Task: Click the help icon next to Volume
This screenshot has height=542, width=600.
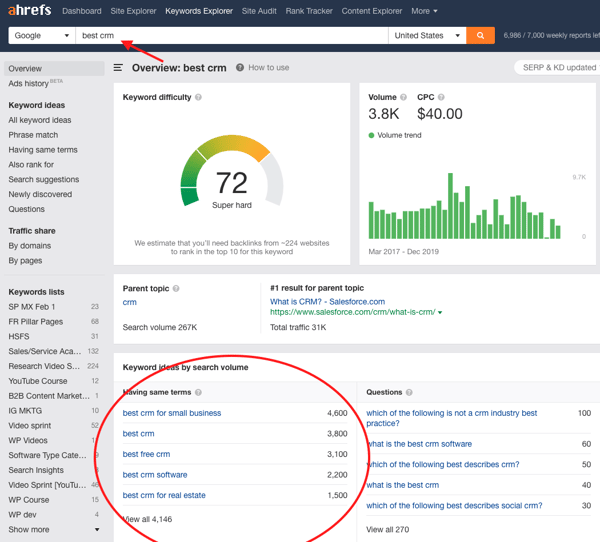Action: click(404, 98)
